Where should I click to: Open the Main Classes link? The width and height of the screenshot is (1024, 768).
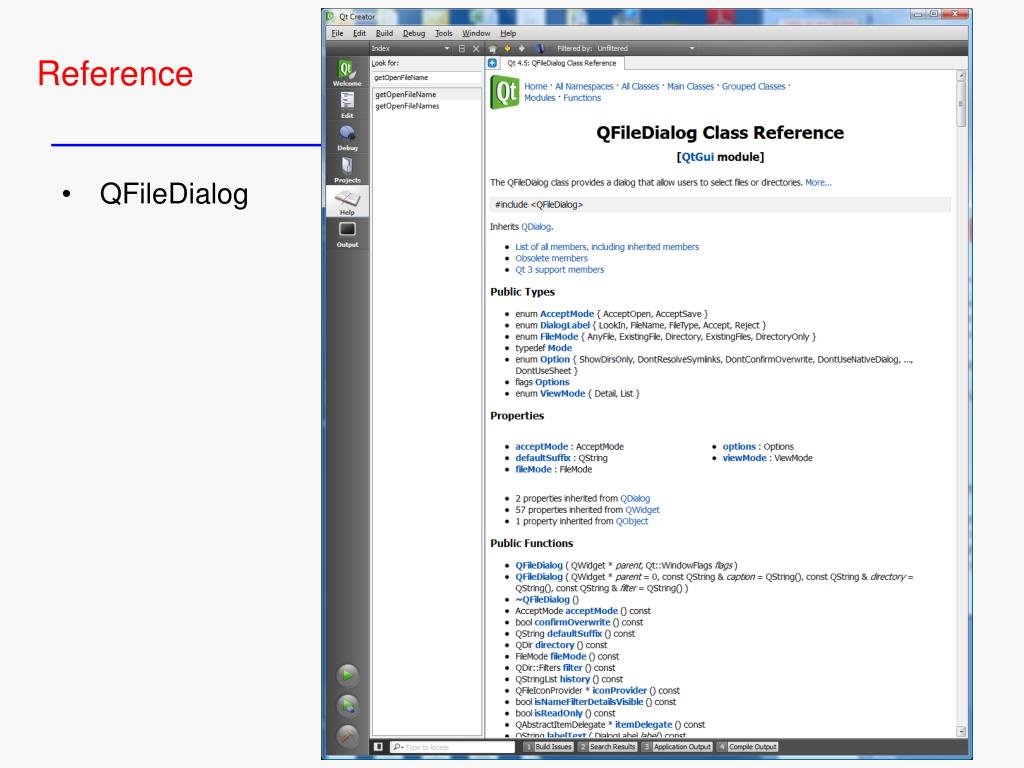(690, 86)
